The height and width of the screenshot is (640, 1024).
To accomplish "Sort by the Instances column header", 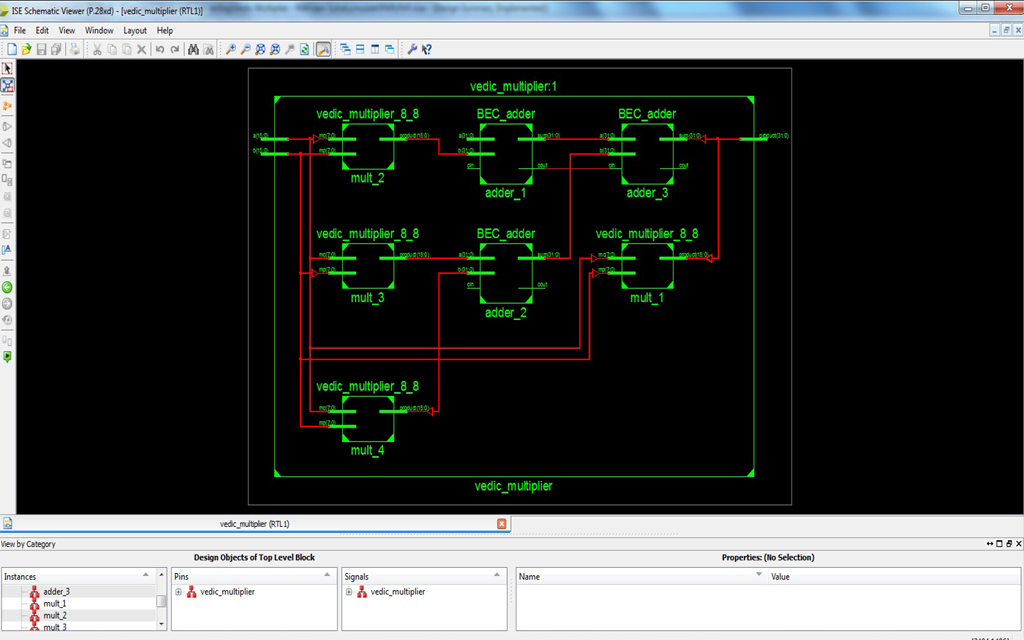I will pyautogui.click(x=78, y=576).
